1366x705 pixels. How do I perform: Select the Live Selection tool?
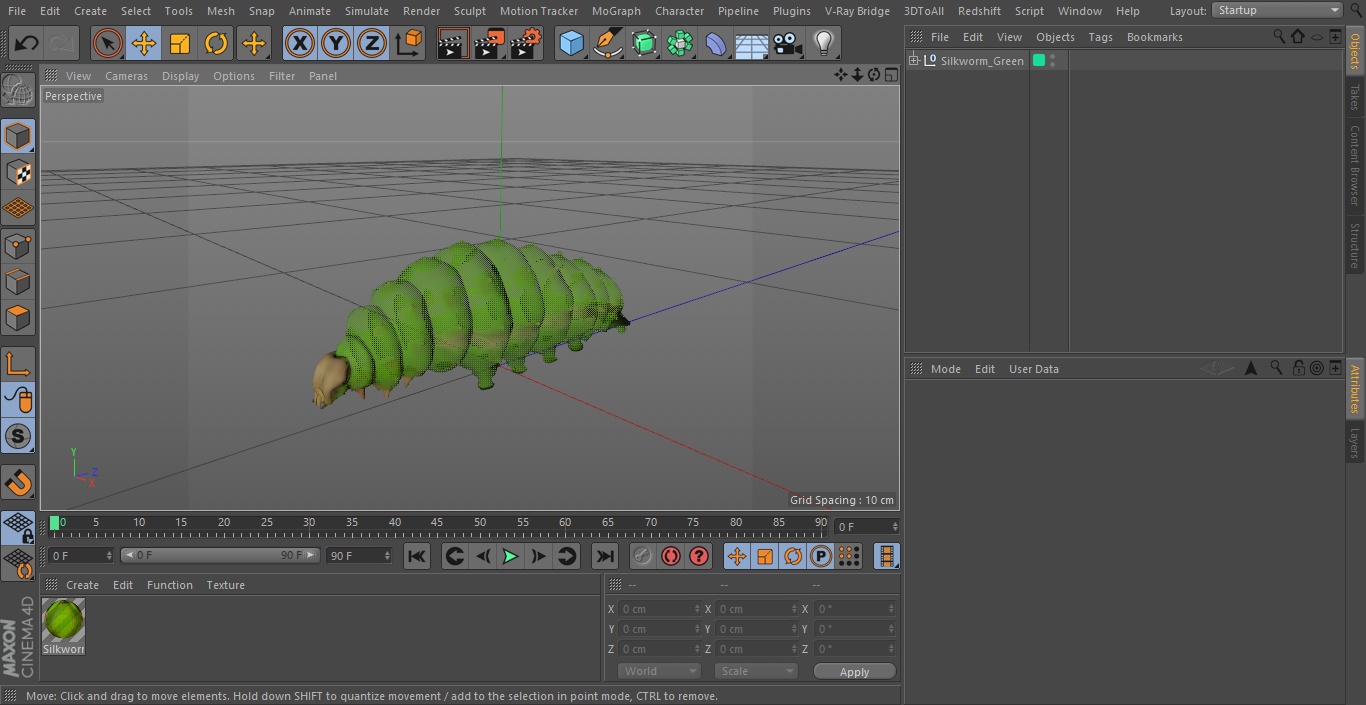tap(108, 43)
